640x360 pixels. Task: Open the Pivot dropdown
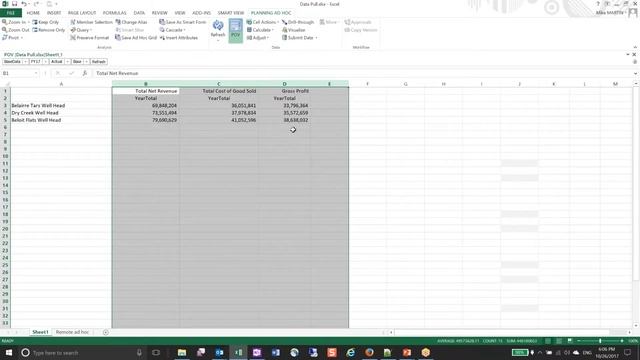point(13,38)
